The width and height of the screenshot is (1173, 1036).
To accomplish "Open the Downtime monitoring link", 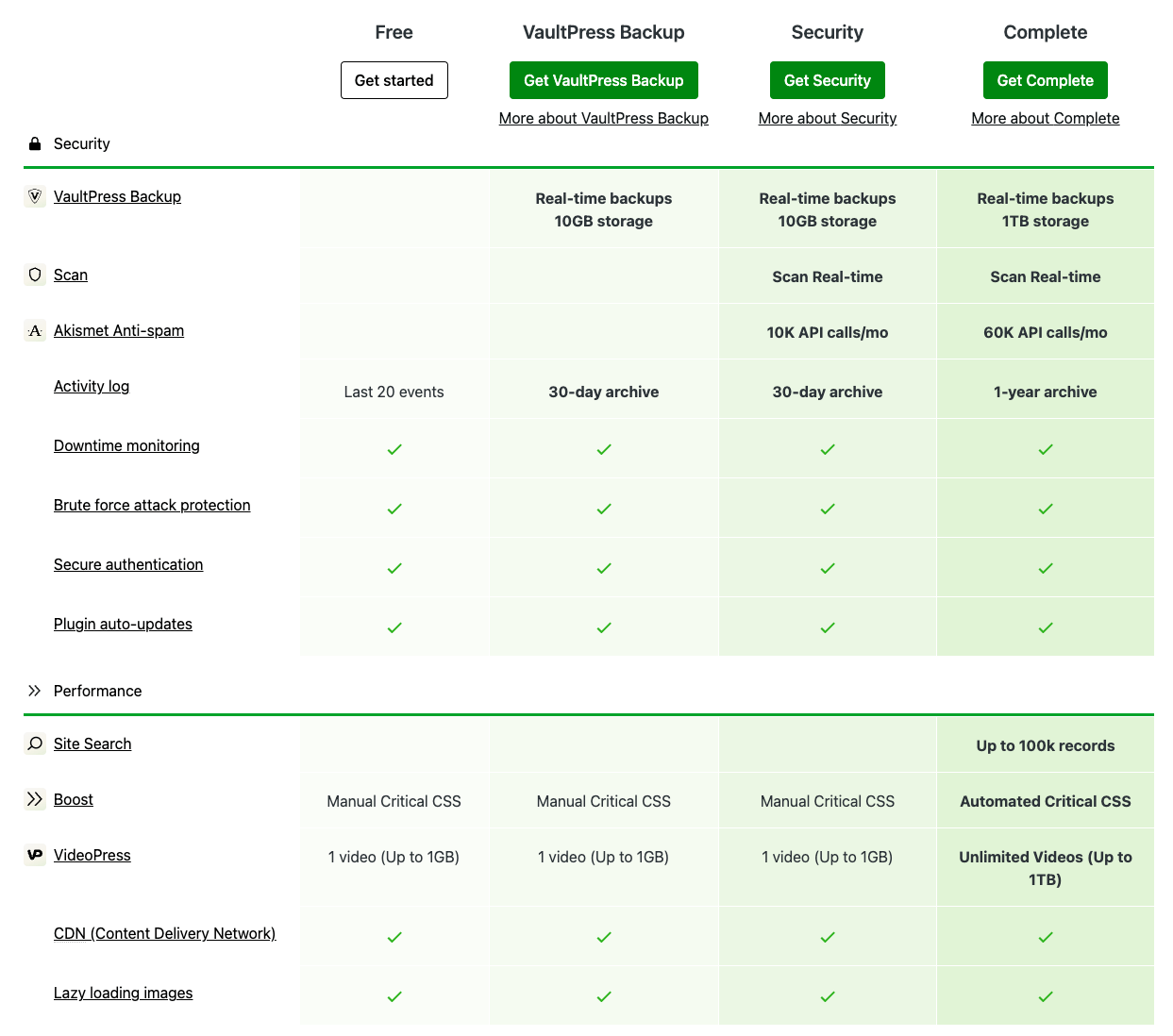I will pos(126,445).
